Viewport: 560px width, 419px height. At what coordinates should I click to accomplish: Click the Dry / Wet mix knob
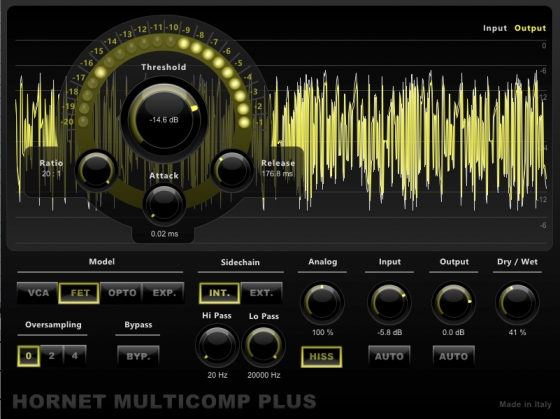pos(517,303)
